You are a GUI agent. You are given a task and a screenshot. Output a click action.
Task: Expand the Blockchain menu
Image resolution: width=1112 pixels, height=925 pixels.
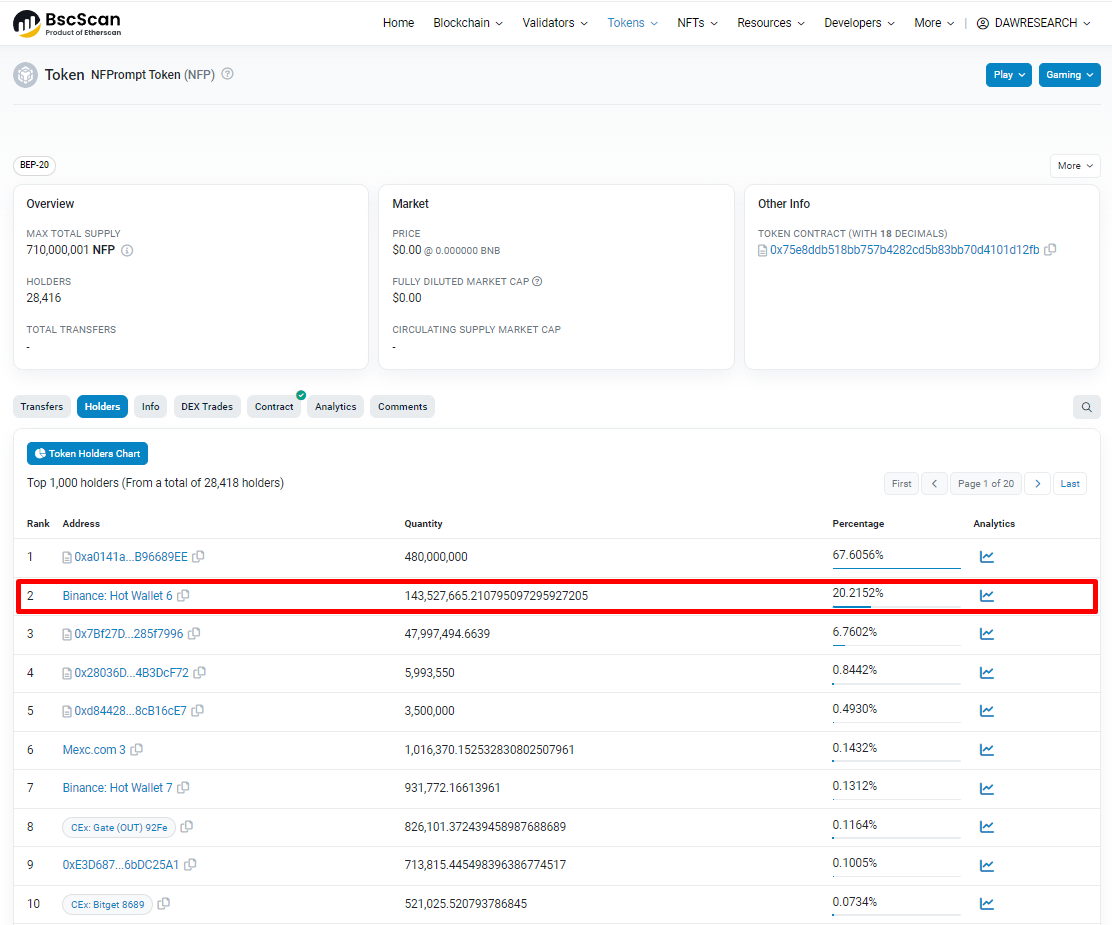click(x=468, y=23)
